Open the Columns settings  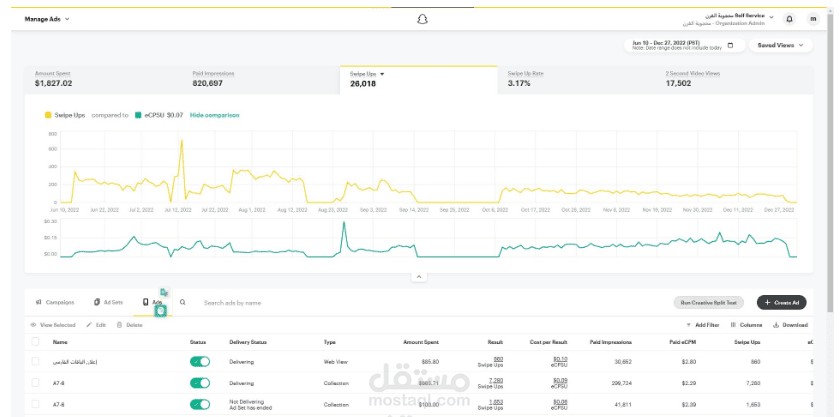click(x=734, y=325)
